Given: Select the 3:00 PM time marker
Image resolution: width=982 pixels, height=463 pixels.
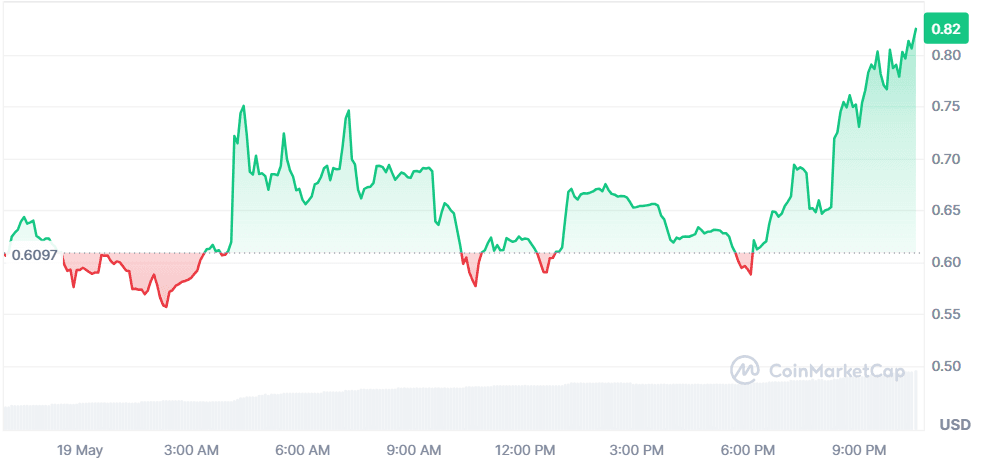Looking at the screenshot, I should tap(637, 448).
